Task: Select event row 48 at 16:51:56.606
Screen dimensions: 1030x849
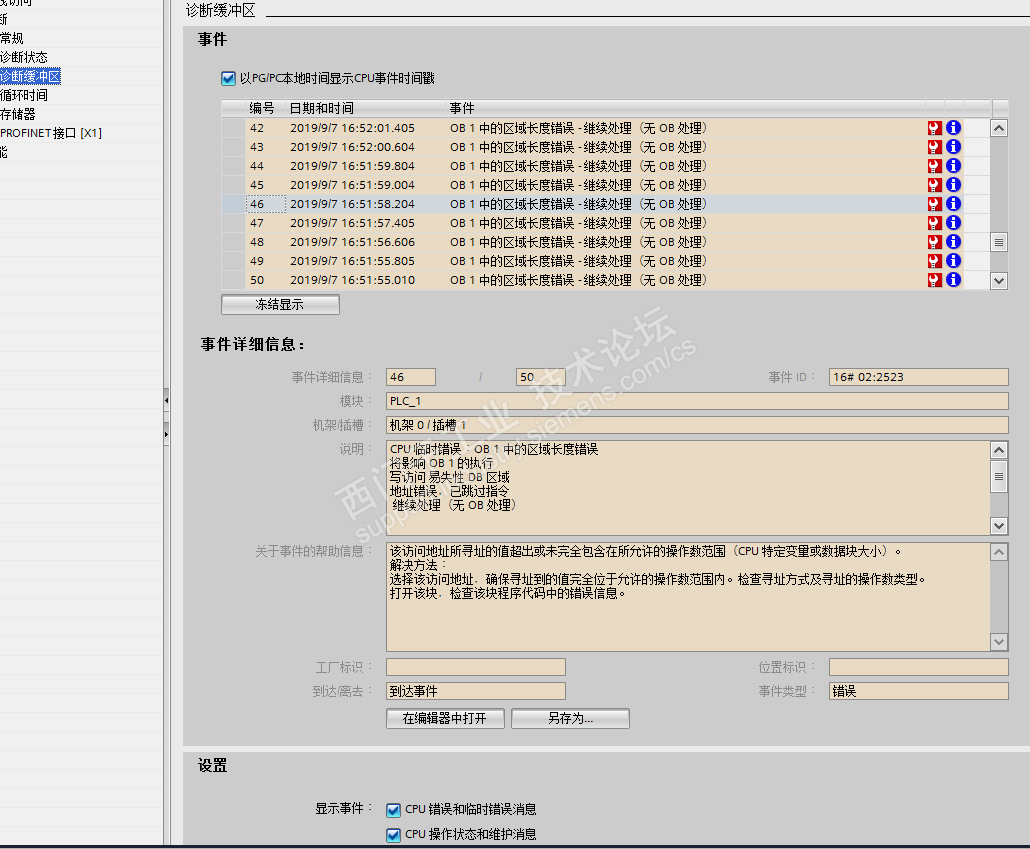Action: pos(605,242)
